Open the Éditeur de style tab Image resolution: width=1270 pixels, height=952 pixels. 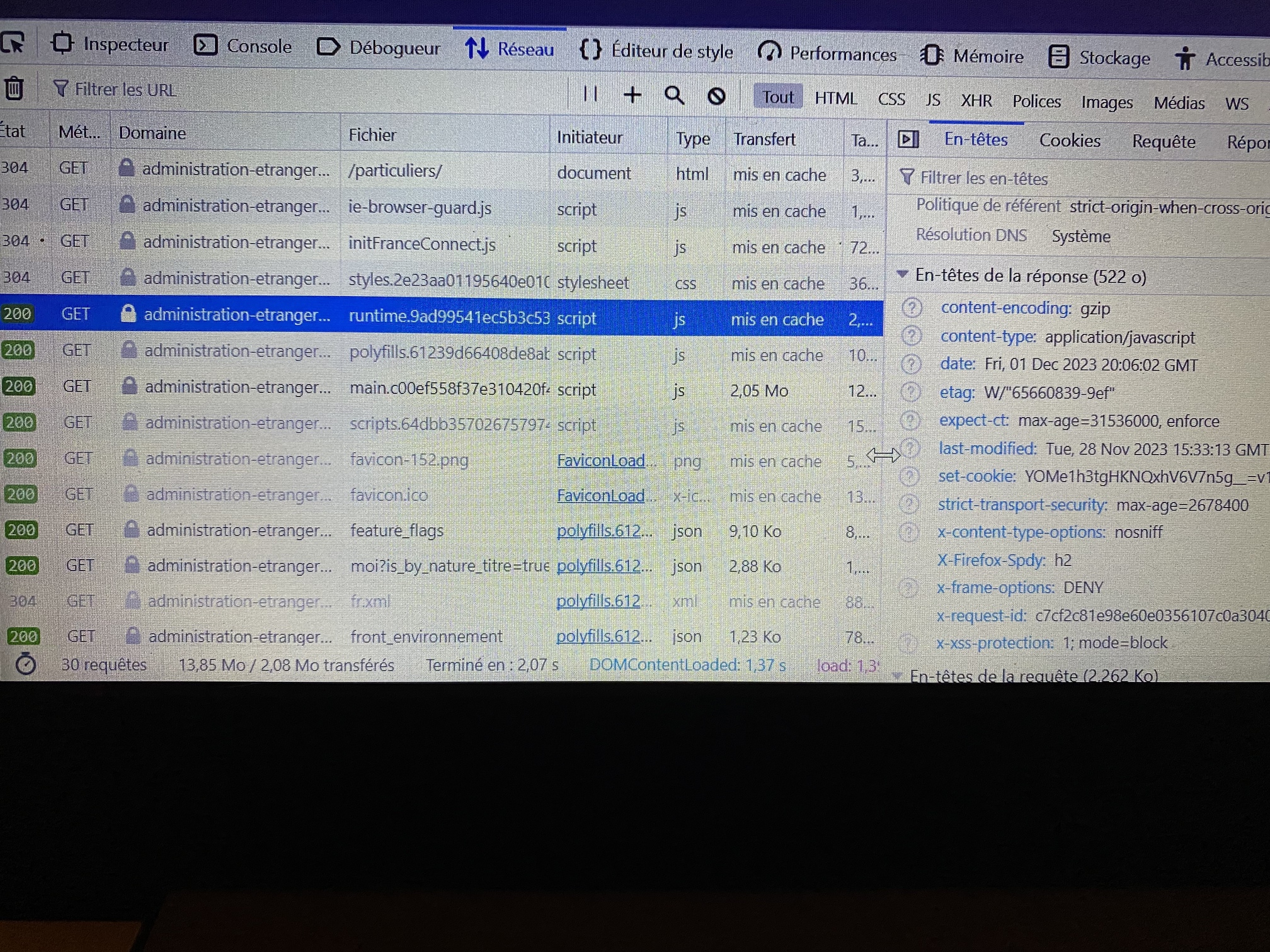tap(656, 50)
